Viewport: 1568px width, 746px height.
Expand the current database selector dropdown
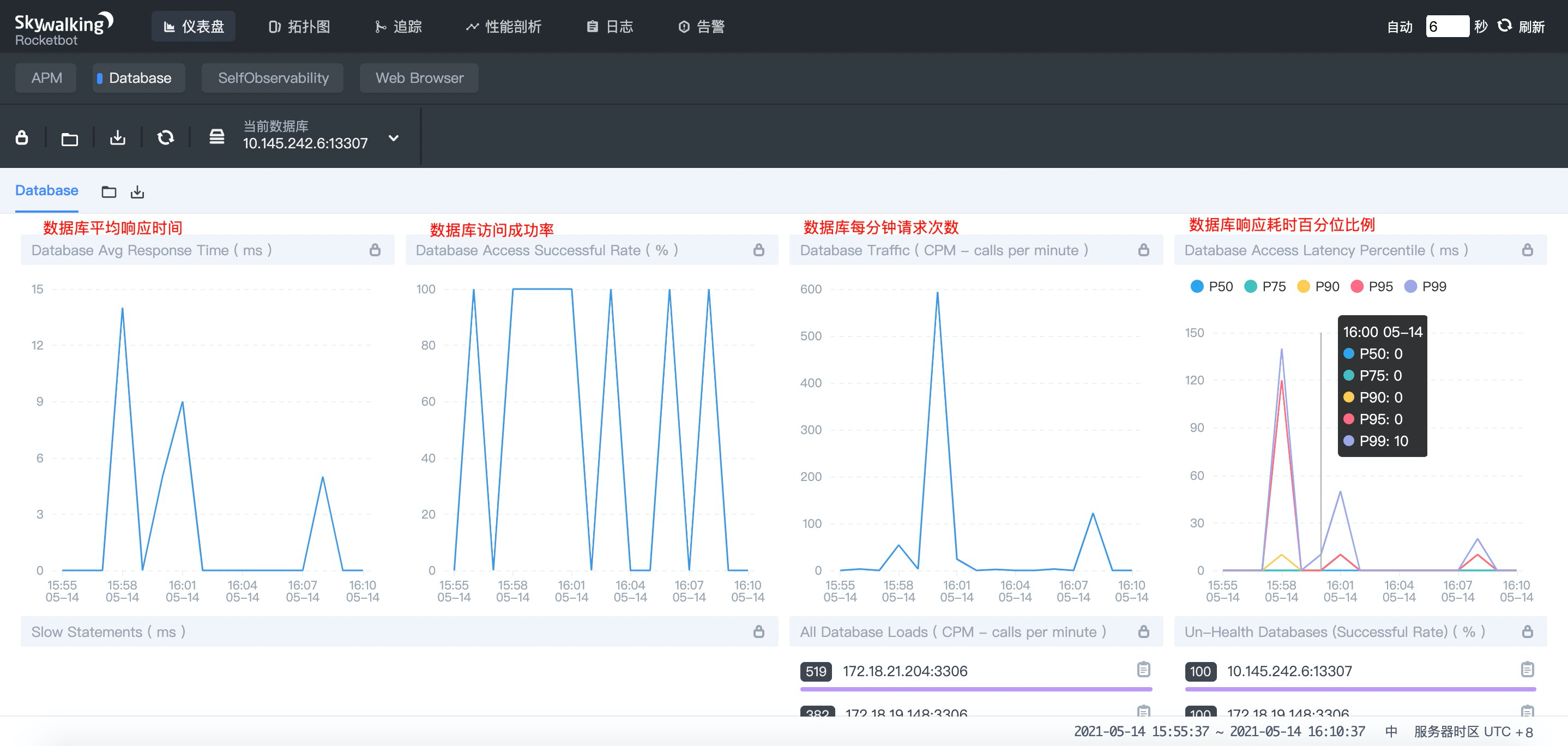pos(393,137)
